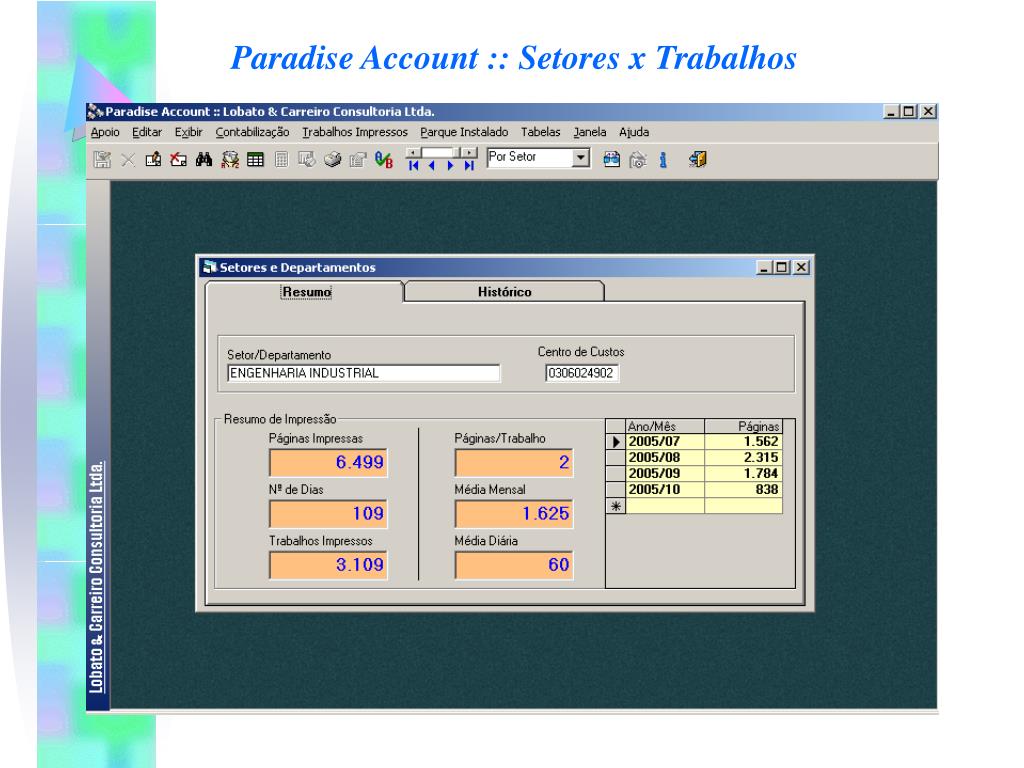
Task: Open the Trabalhos Impressos menu
Action: pos(355,132)
